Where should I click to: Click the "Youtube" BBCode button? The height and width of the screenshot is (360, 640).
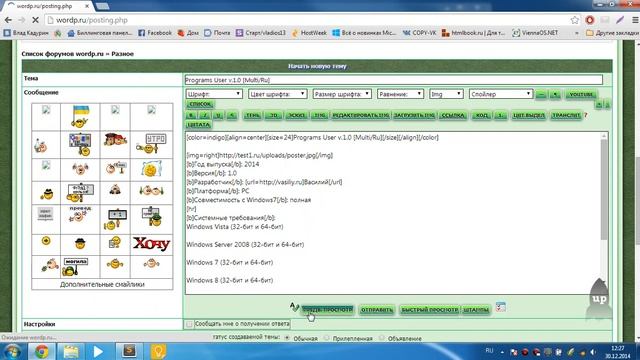pos(581,94)
